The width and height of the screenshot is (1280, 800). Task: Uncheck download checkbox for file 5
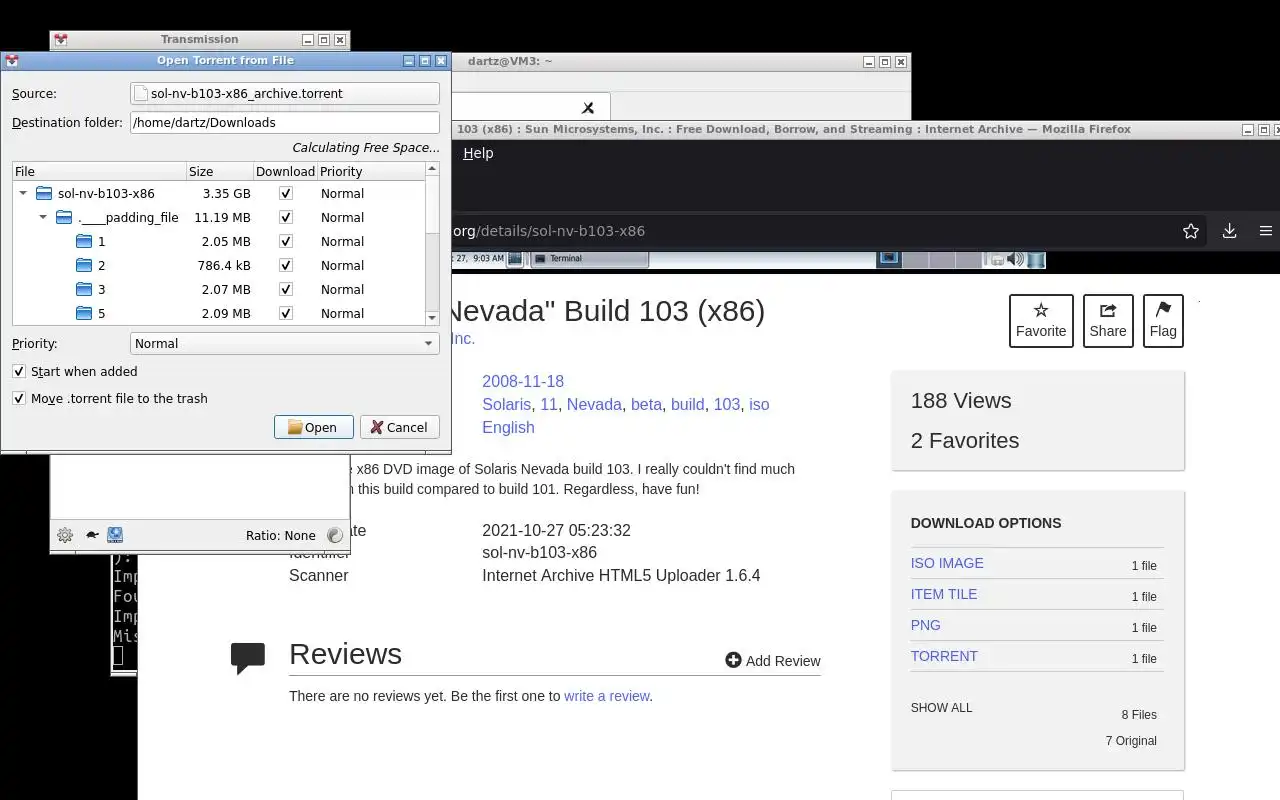[286, 313]
